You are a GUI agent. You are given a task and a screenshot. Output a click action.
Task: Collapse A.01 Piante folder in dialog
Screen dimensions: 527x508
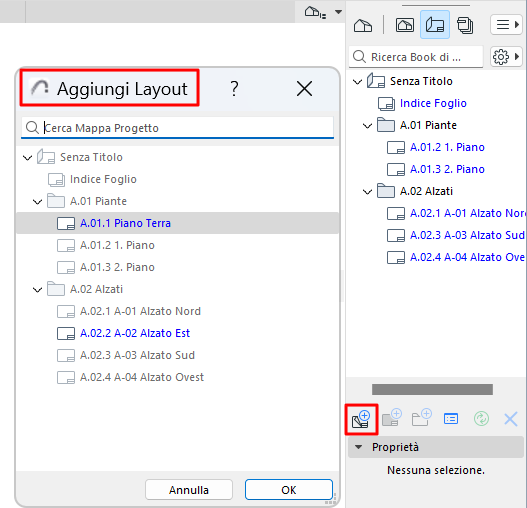pyautogui.click(x=37, y=202)
